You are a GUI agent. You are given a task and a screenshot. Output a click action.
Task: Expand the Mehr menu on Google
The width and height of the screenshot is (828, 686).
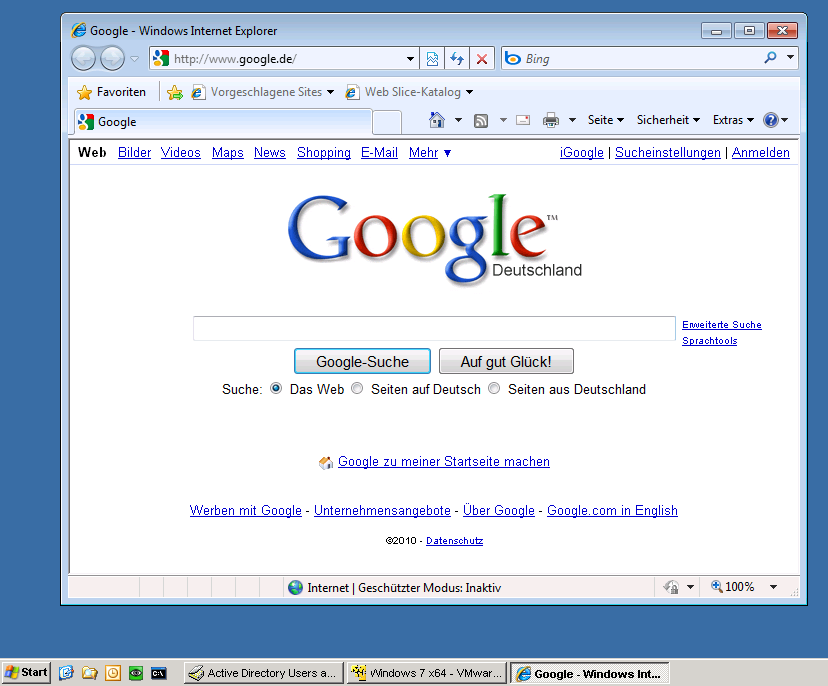(429, 153)
